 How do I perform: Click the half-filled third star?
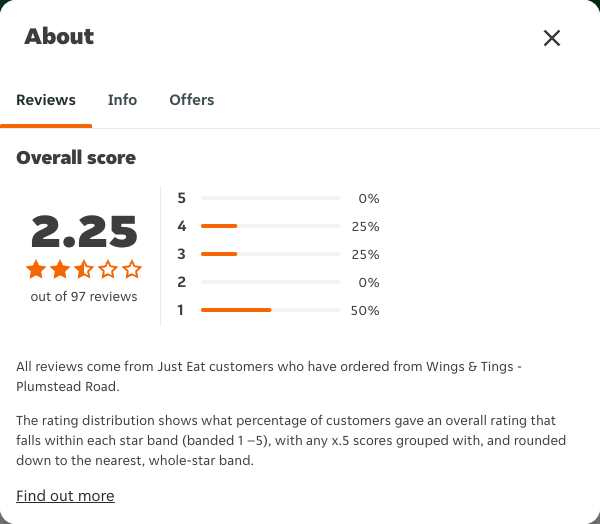(84, 269)
